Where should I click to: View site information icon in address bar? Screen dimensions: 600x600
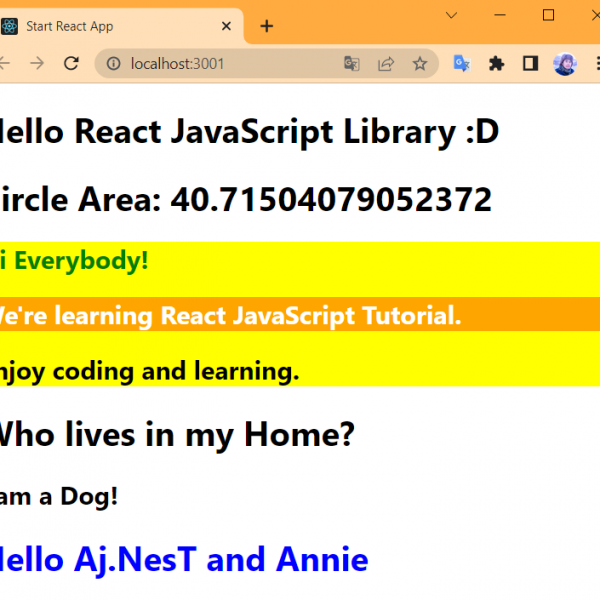[x=112, y=64]
